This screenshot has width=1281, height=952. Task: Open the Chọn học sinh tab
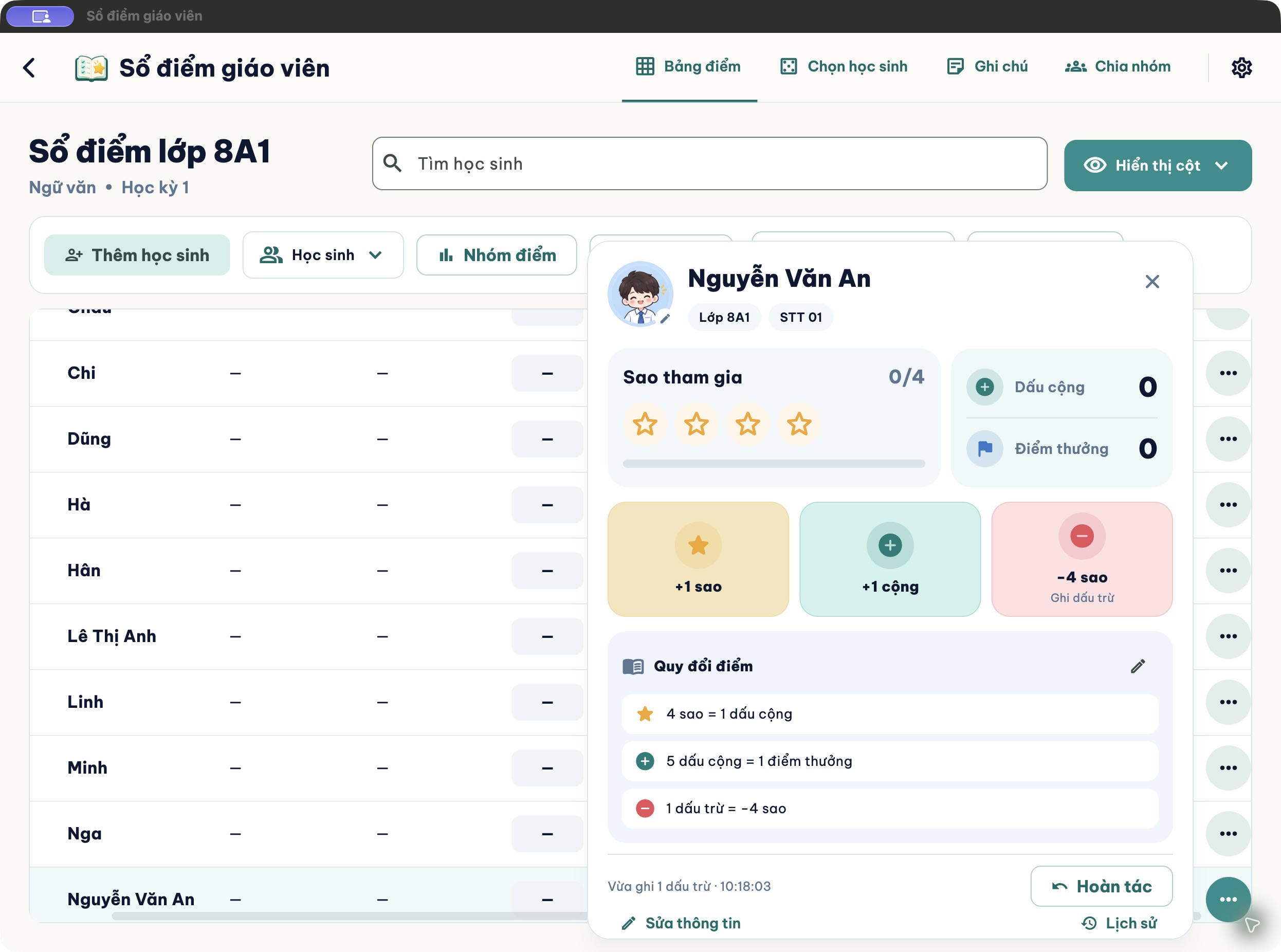tap(844, 67)
